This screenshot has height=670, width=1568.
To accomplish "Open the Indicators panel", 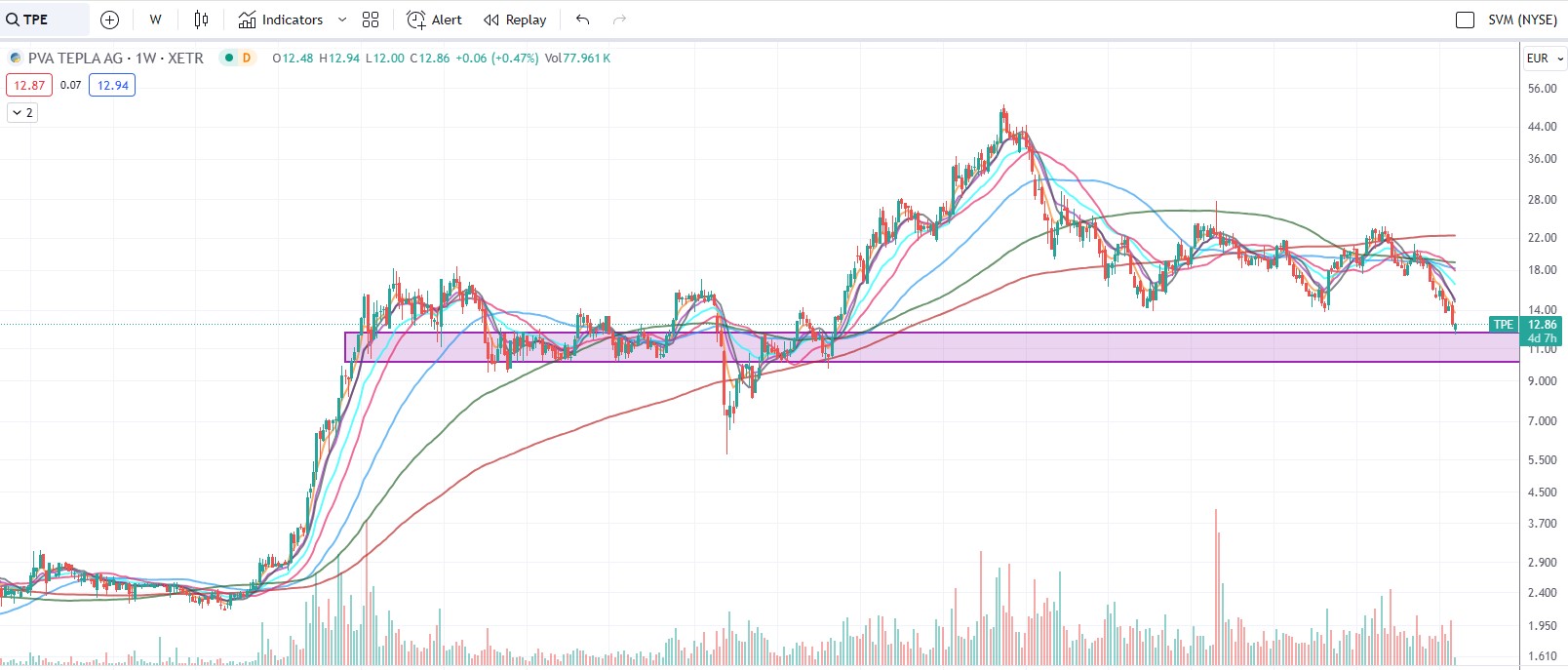I will tap(281, 20).
